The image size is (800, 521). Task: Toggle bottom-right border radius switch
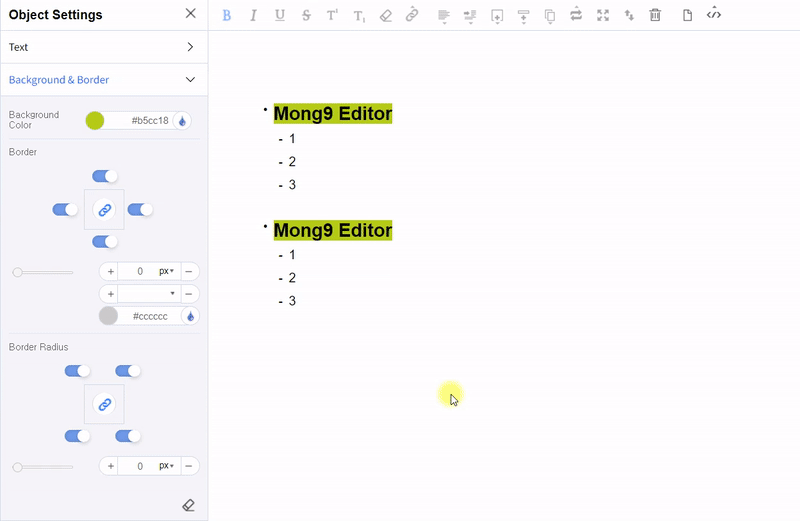128,436
